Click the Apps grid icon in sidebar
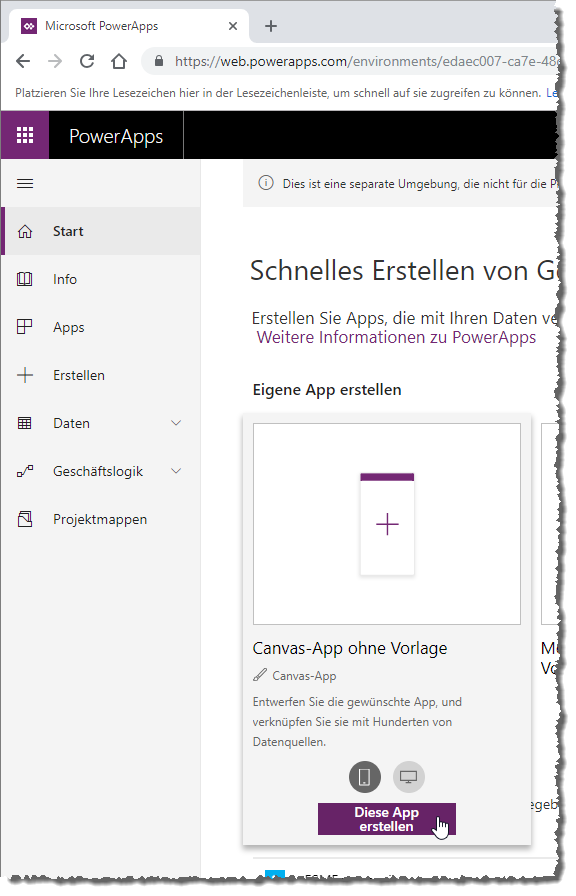This screenshot has width=576, height=896. (x=25, y=327)
